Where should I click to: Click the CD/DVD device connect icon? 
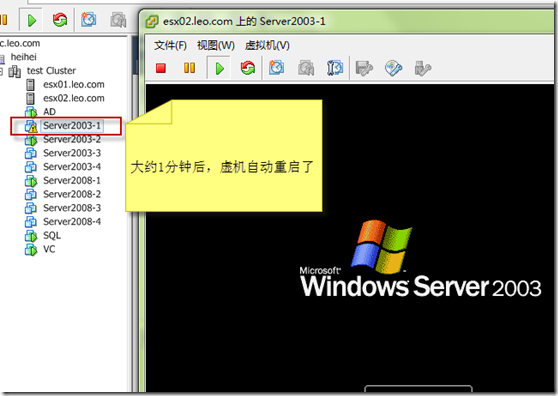tap(394, 68)
